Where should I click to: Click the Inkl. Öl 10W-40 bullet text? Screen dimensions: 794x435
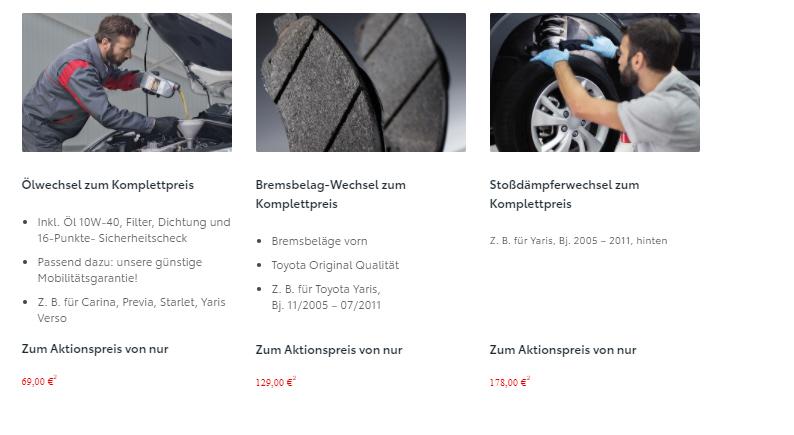tap(134, 230)
